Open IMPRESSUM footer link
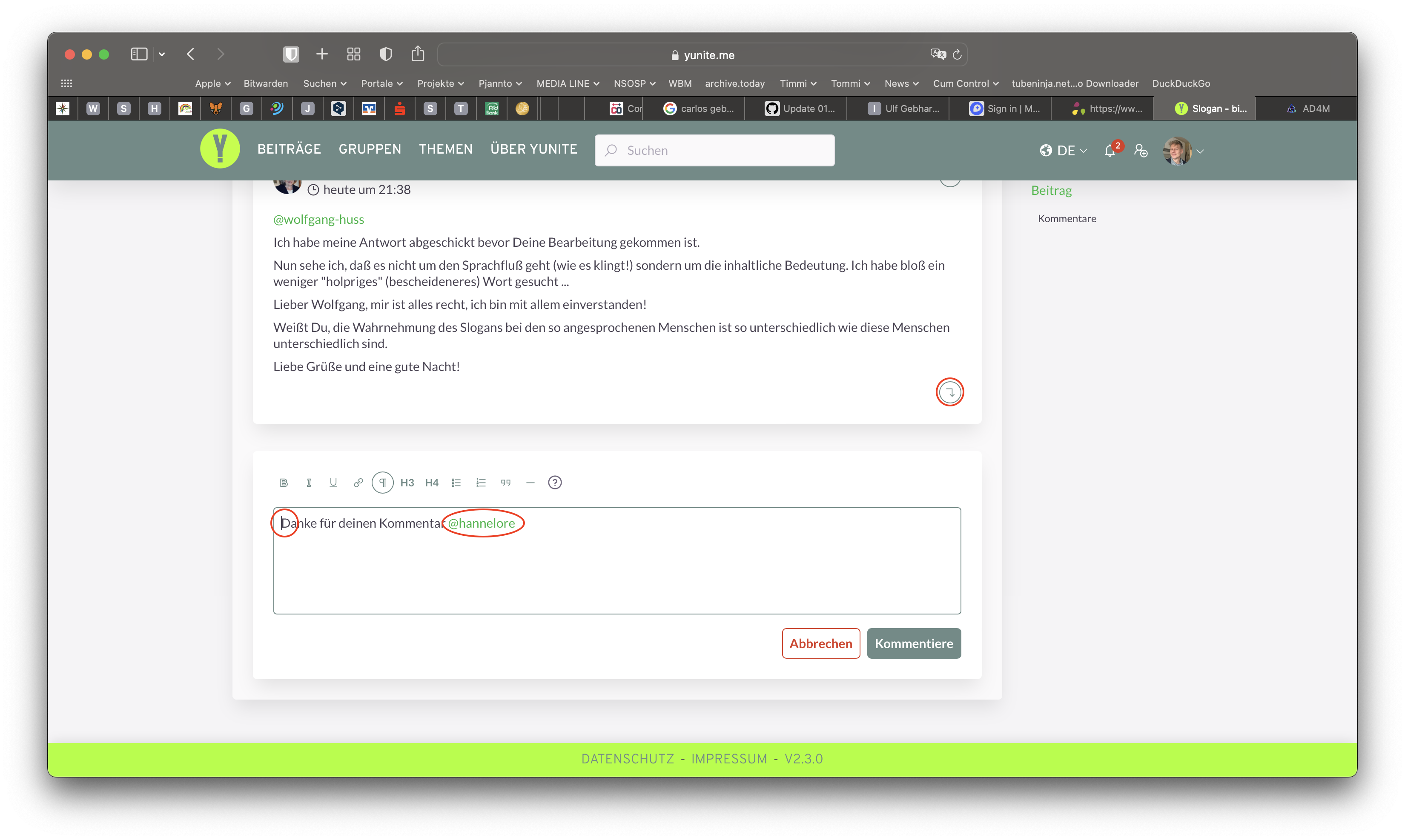 pyautogui.click(x=729, y=758)
